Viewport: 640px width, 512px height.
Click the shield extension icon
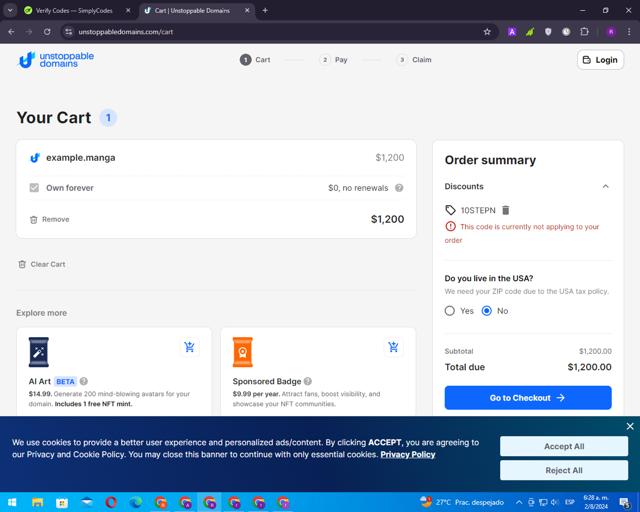click(x=548, y=32)
